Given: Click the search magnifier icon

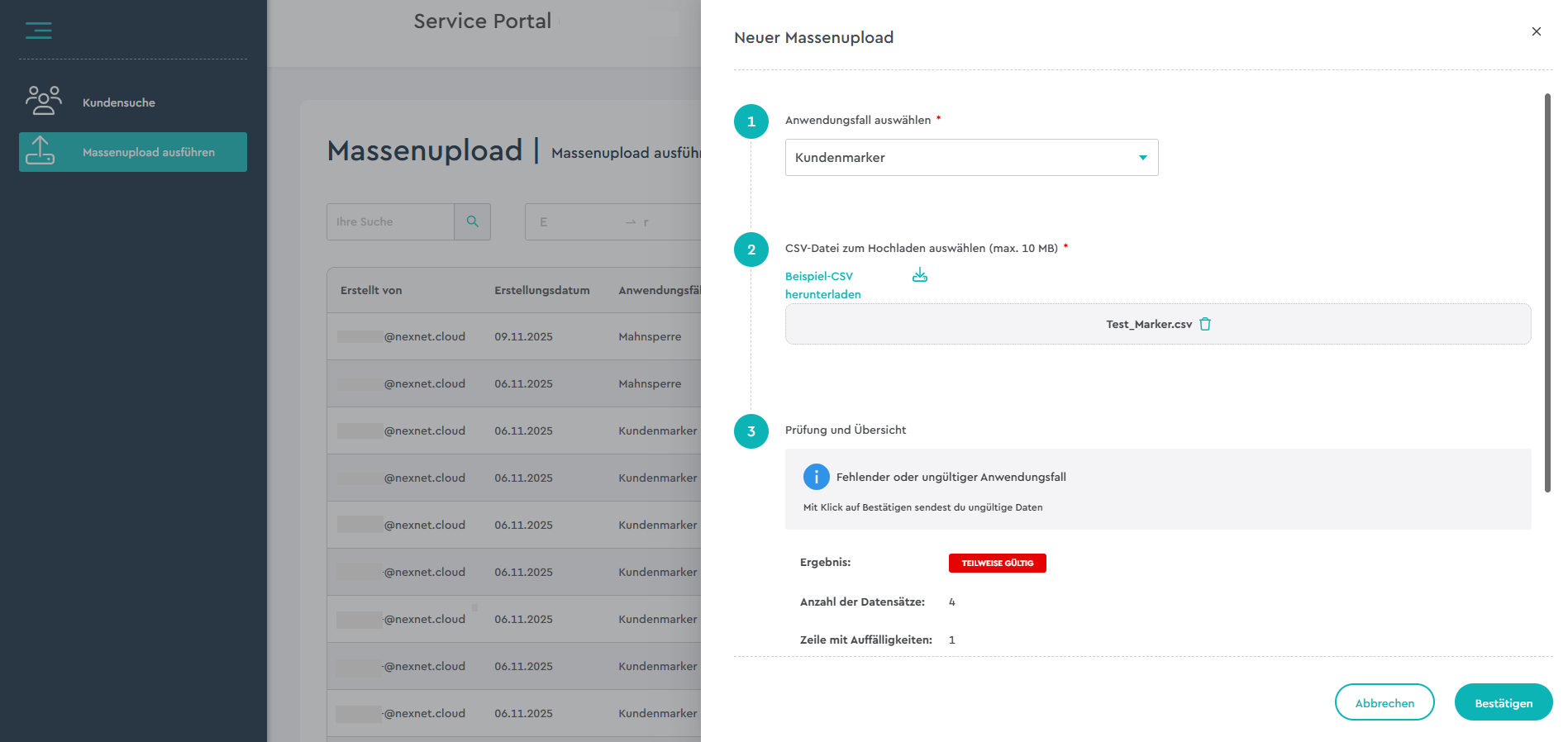Looking at the screenshot, I should click(x=472, y=221).
